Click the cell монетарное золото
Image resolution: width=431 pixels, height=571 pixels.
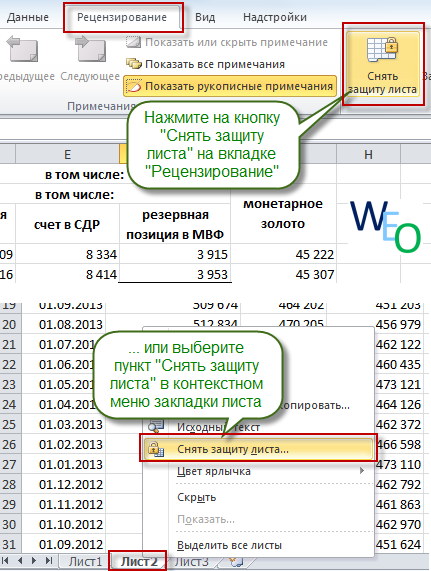click(283, 214)
